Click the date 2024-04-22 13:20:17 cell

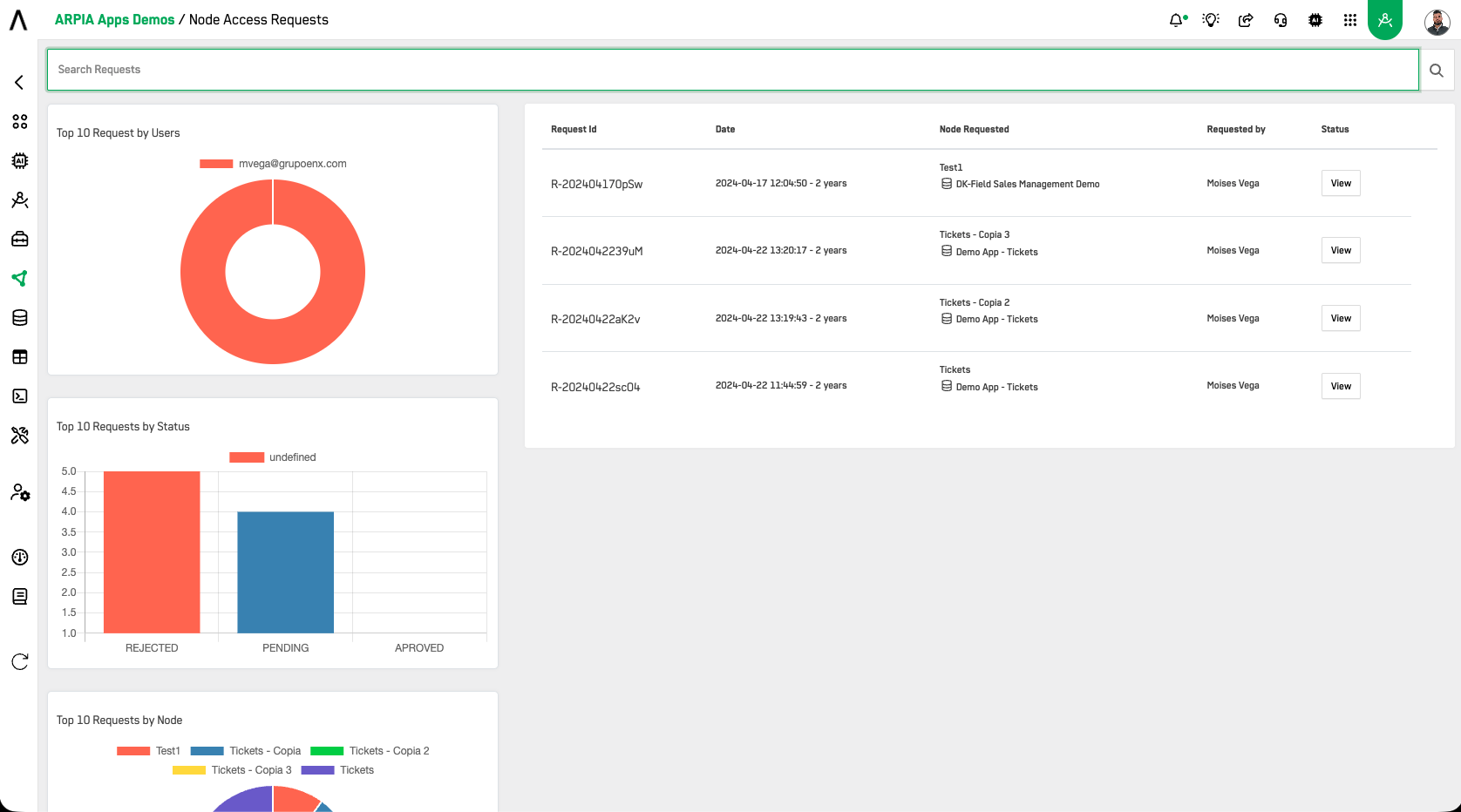point(781,250)
